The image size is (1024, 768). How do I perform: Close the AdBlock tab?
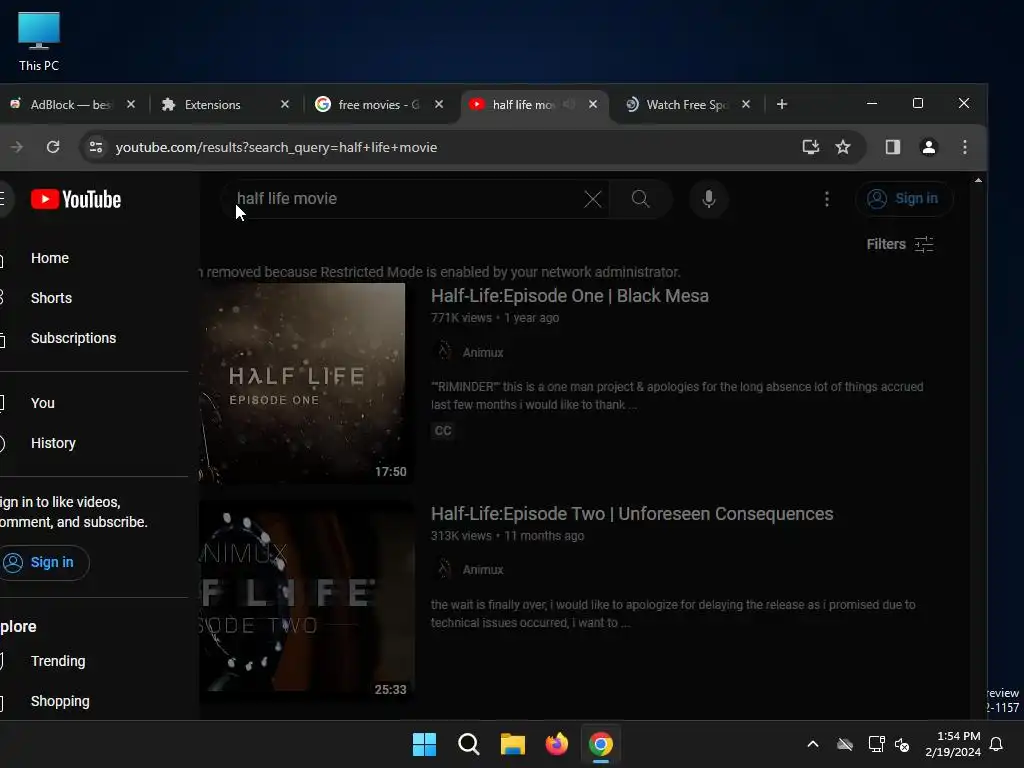[131, 104]
